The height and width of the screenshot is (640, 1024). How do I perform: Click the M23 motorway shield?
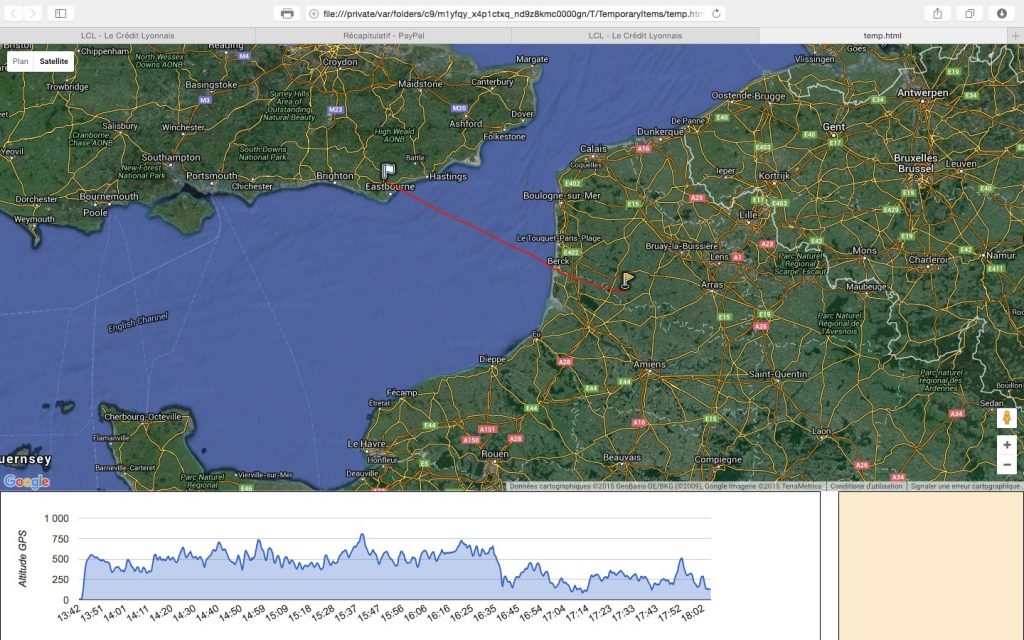click(336, 110)
